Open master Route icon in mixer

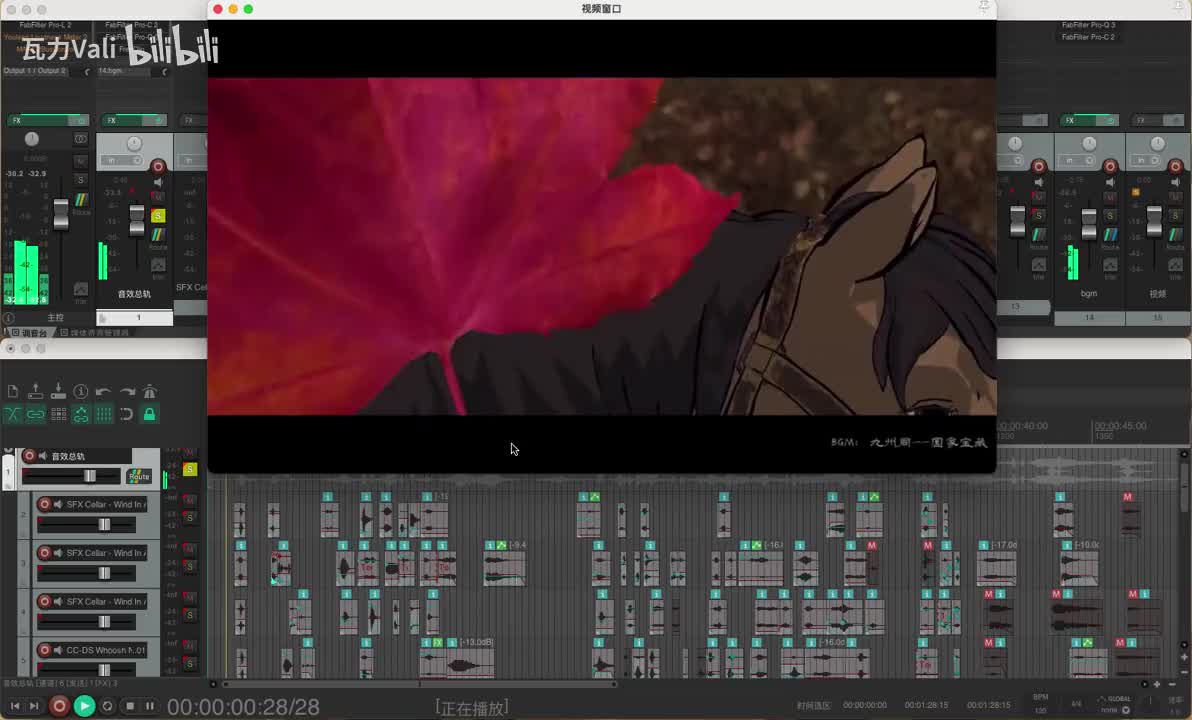[81, 200]
